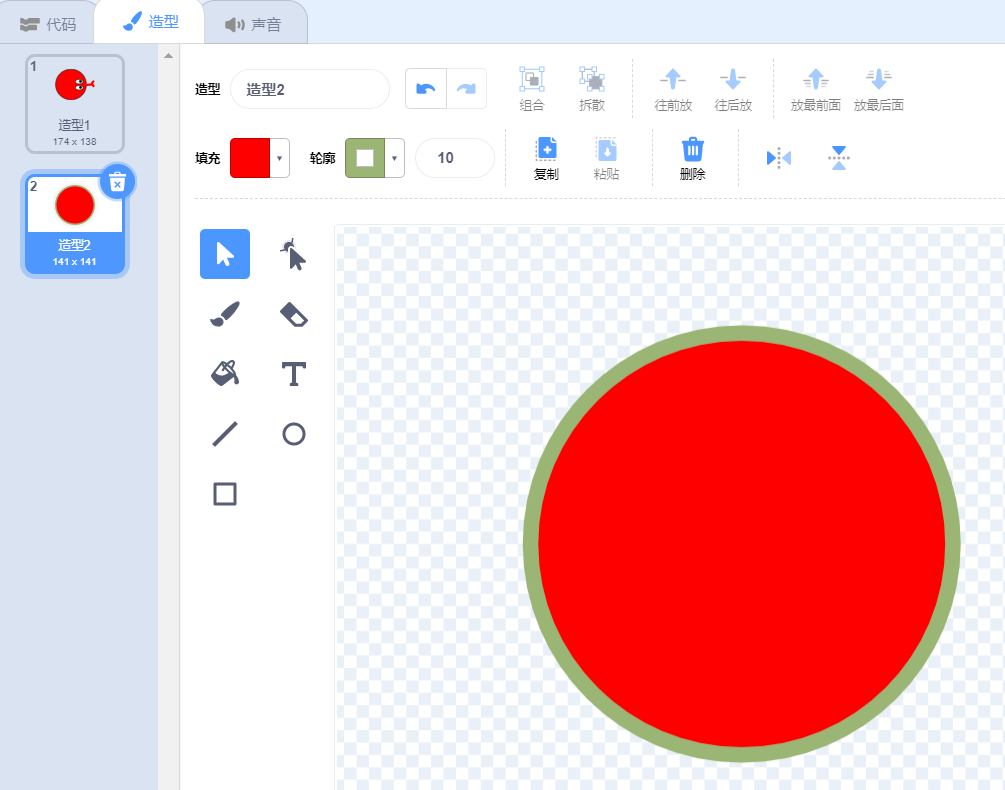Choose the Circle tool
Image resolution: width=1005 pixels, height=790 pixels.
click(294, 434)
